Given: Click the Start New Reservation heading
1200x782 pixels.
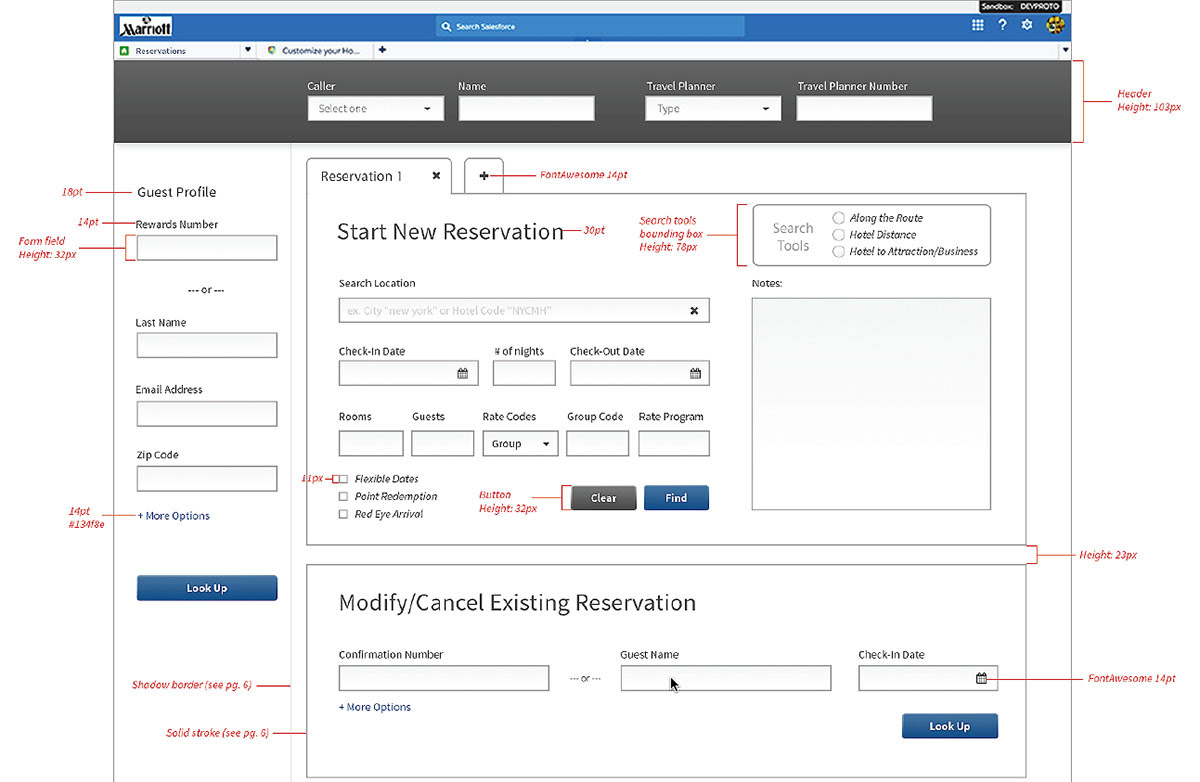Looking at the screenshot, I should click(x=450, y=232).
